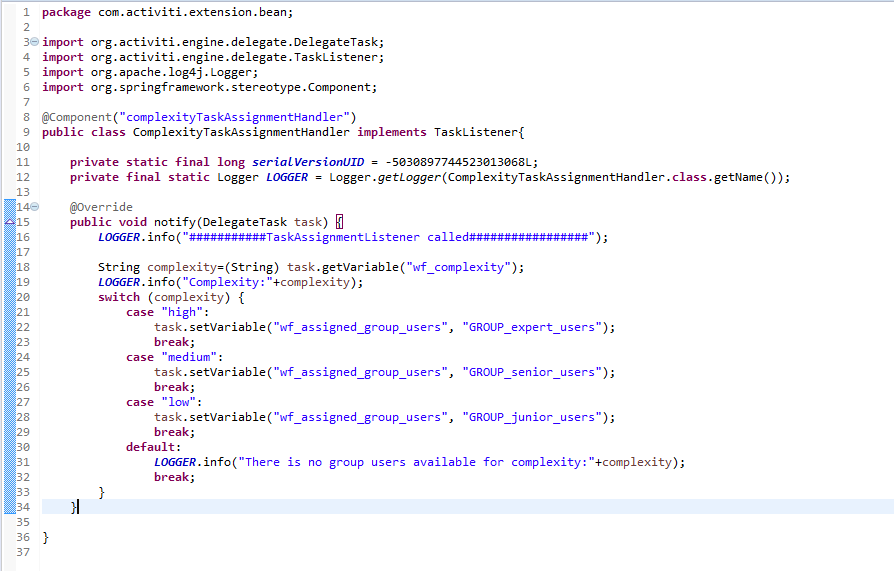The height and width of the screenshot is (571, 894).
Task: Click the string "complexityTaskAssignmentHandler" in the annotation
Action: pyautogui.click(x=234, y=117)
